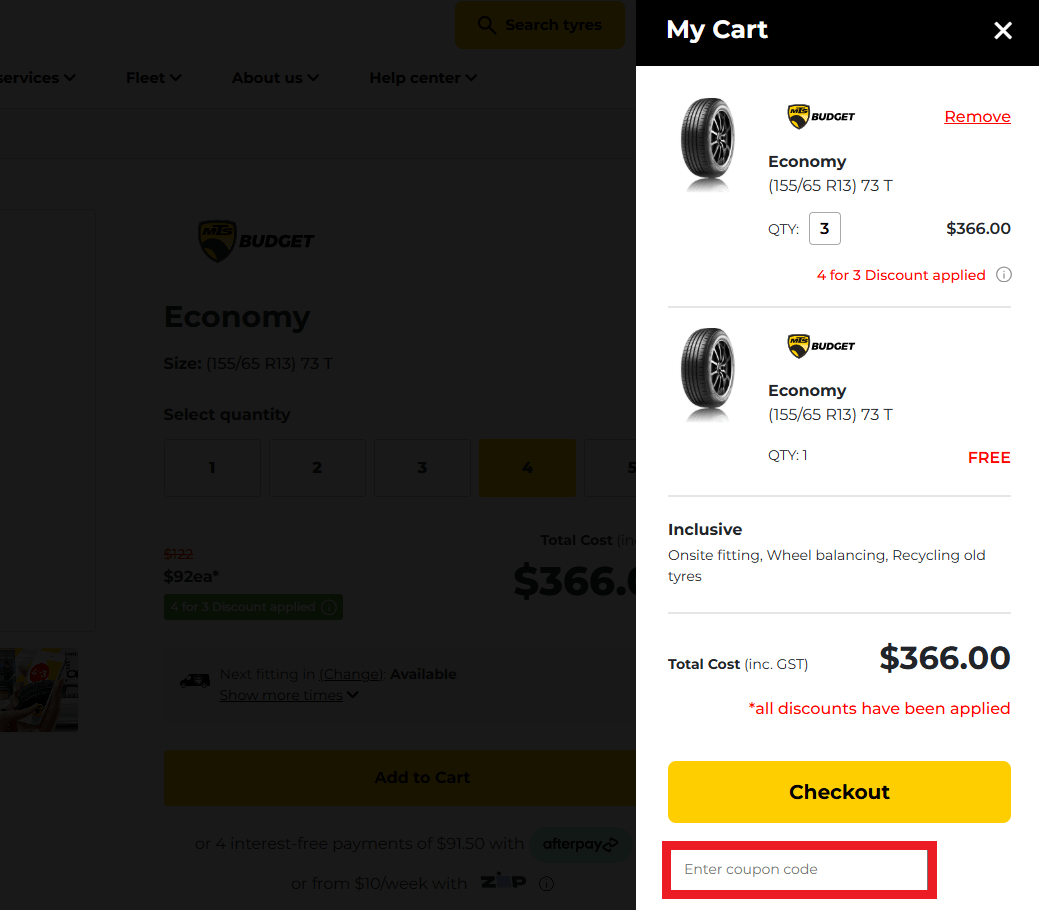Click the Afterpay payment logo
1039x910 pixels.
click(581, 844)
